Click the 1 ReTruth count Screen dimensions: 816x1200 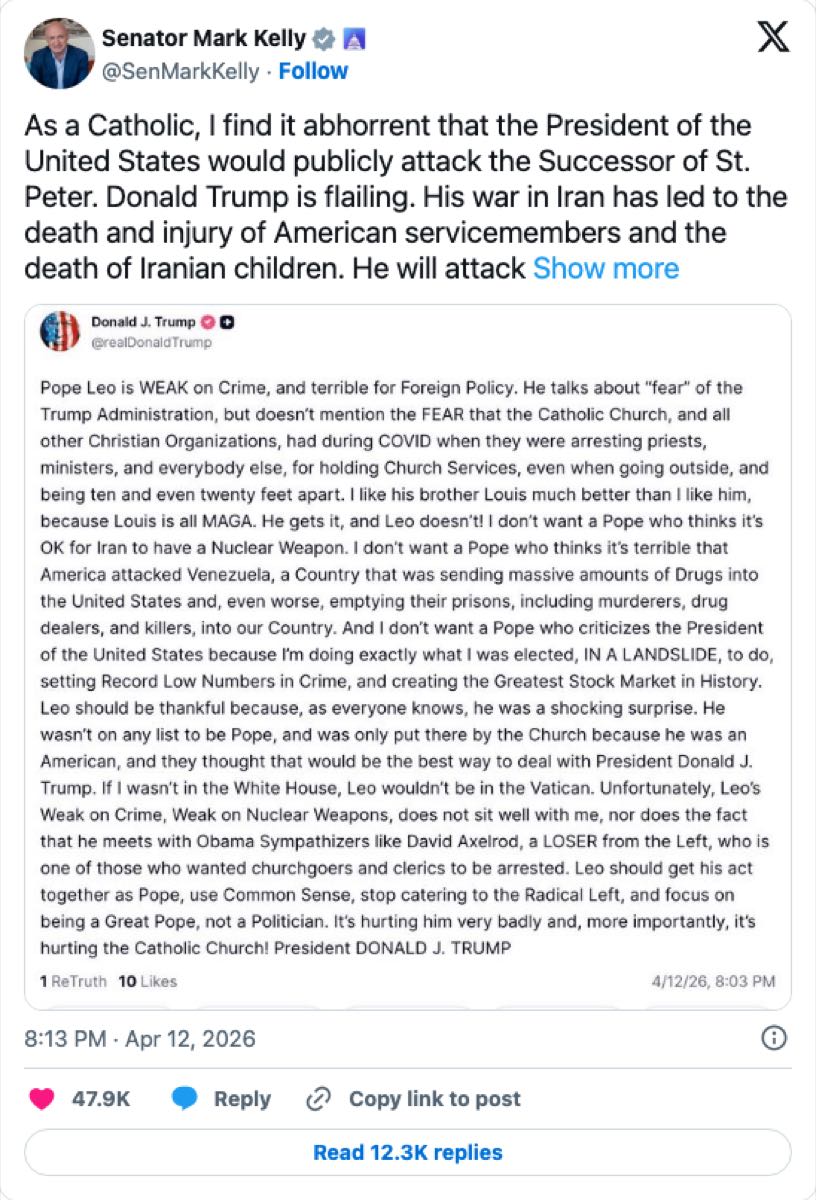point(73,981)
